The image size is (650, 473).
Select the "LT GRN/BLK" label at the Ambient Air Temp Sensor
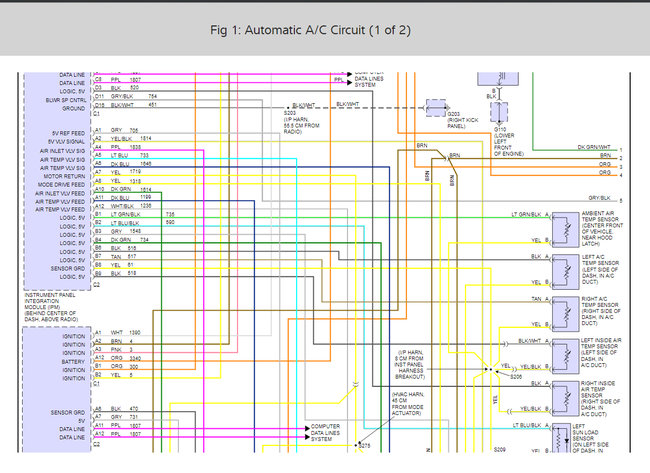click(526, 215)
